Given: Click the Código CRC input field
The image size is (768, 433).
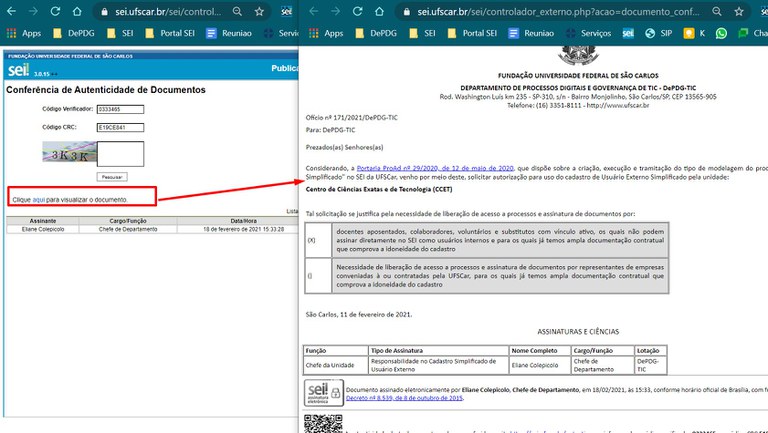Looking at the screenshot, I should [120, 127].
